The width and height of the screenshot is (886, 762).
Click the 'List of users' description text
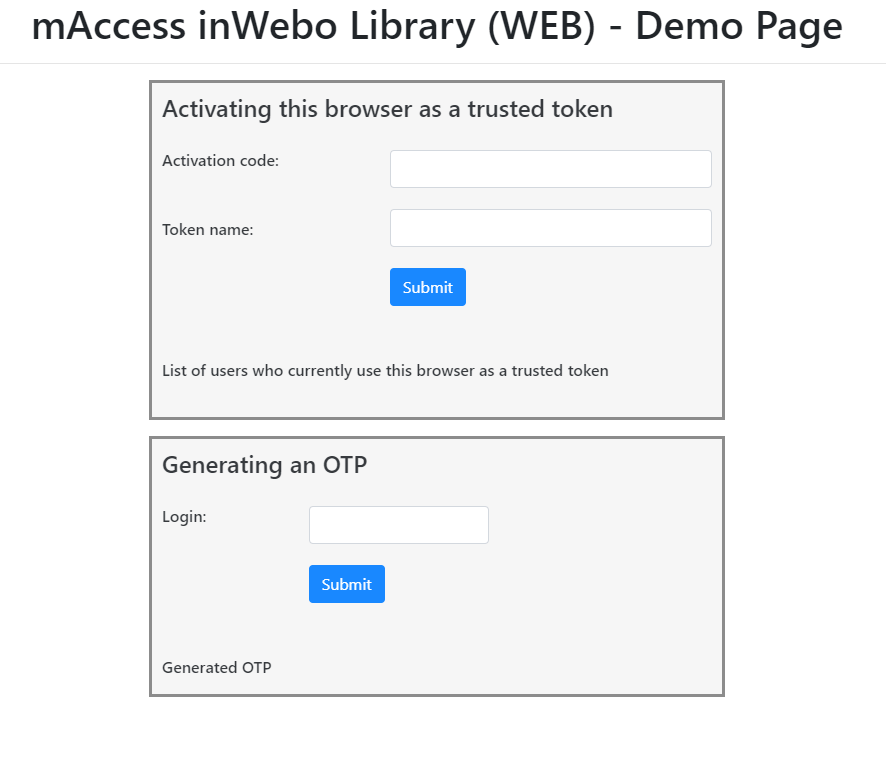pos(385,371)
